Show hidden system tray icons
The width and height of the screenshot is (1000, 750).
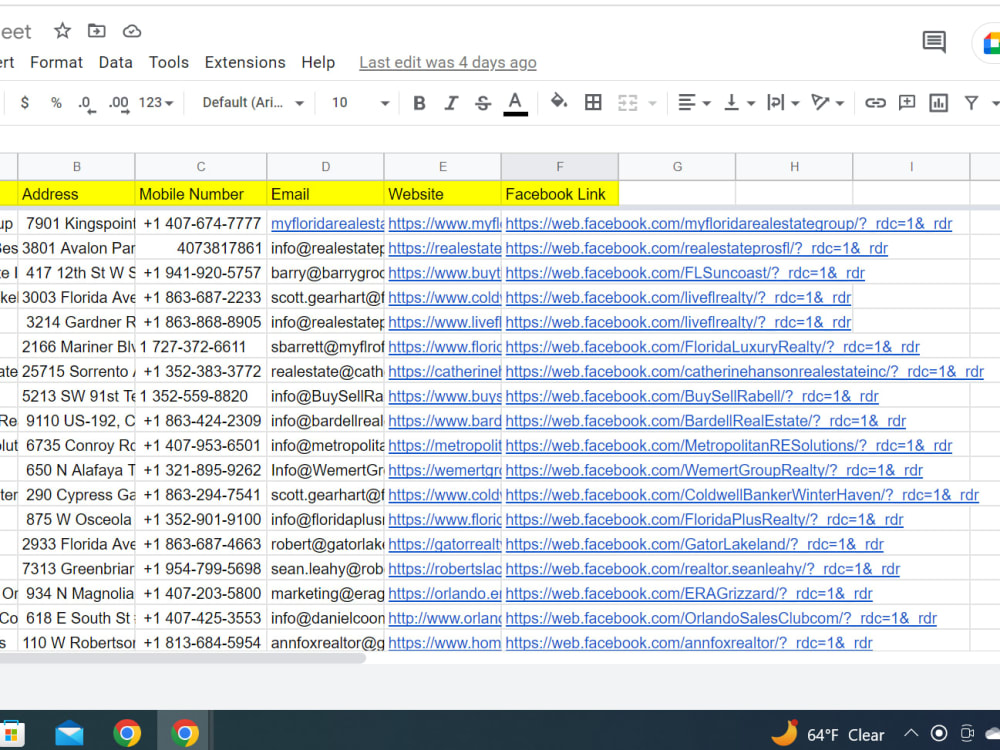(x=911, y=733)
